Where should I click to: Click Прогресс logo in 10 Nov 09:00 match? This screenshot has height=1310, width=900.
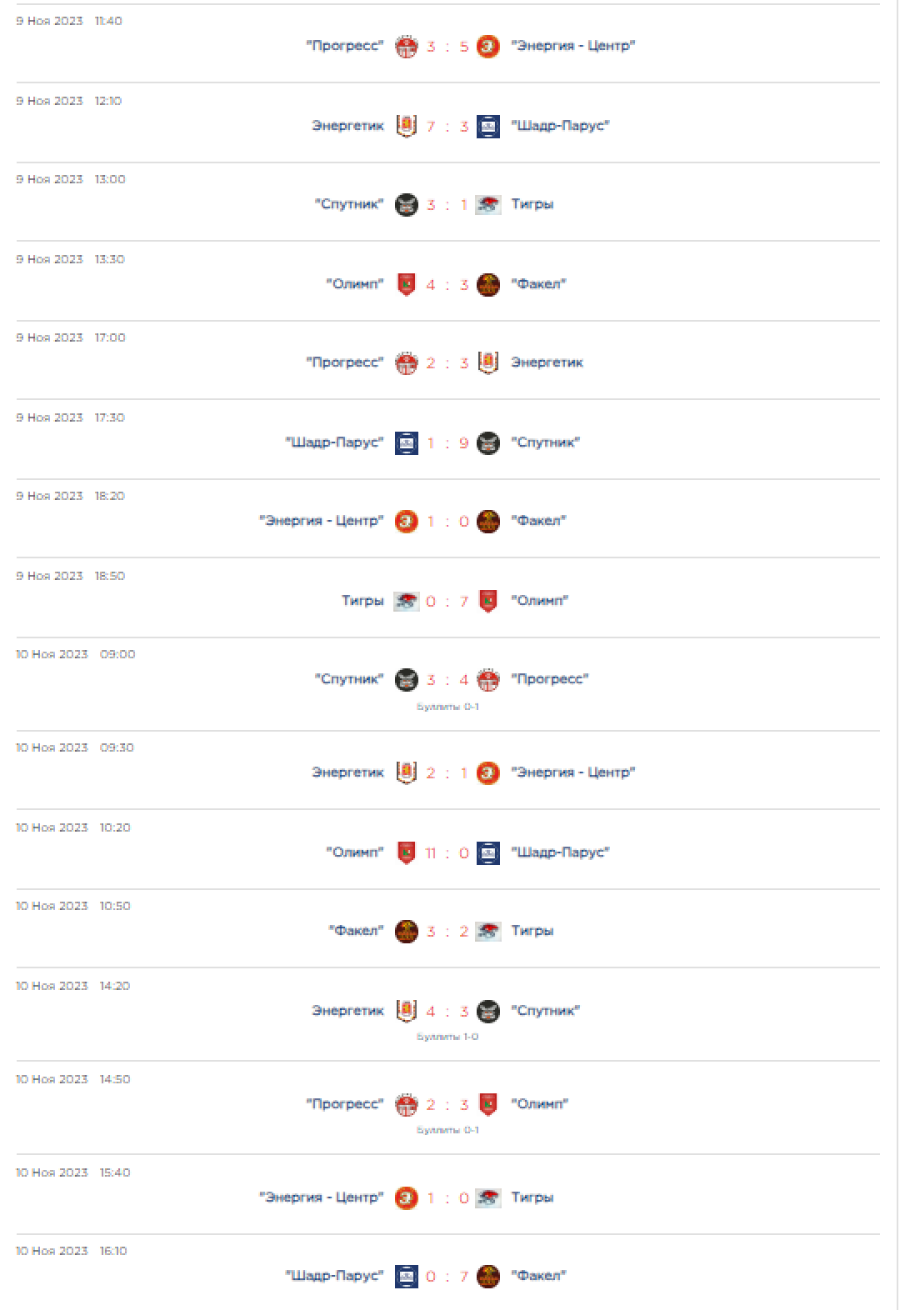point(488,680)
